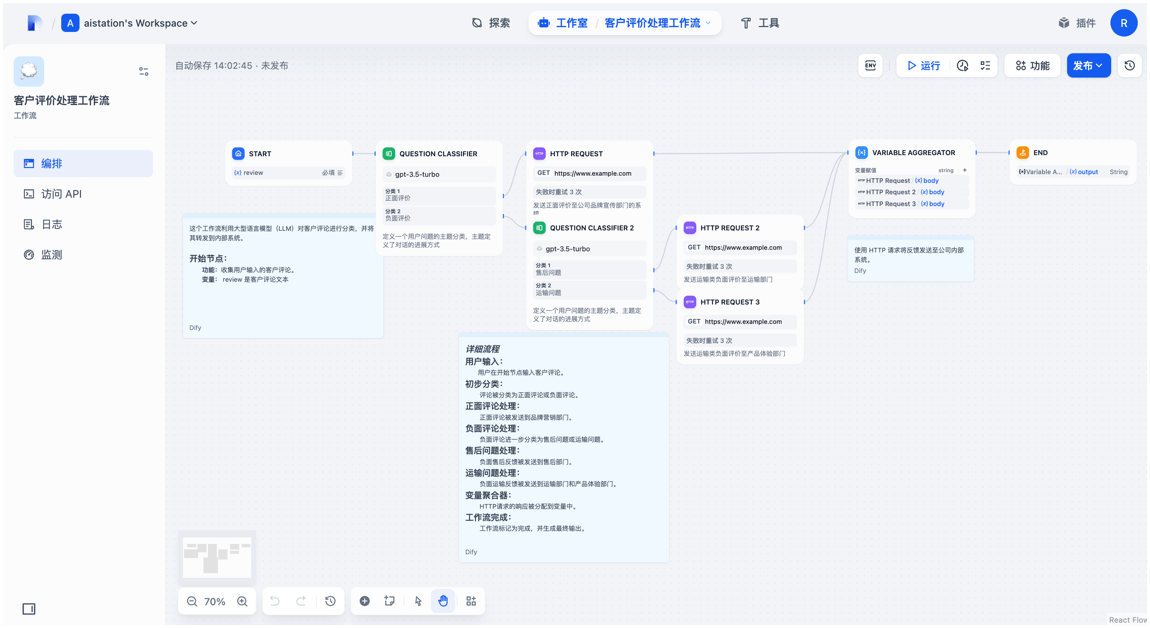Go to the 探索 tab
This screenshot has height=628, width=1150.
(x=491, y=23)
